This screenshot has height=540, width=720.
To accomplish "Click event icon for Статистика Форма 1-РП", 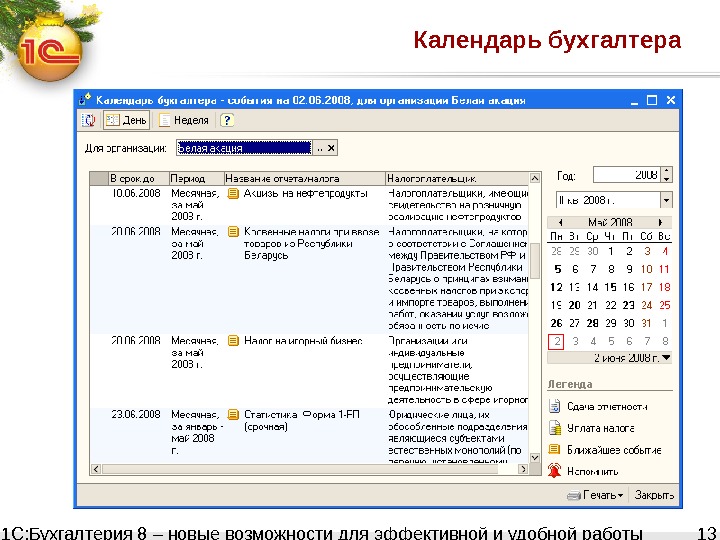I will (233, 415).
